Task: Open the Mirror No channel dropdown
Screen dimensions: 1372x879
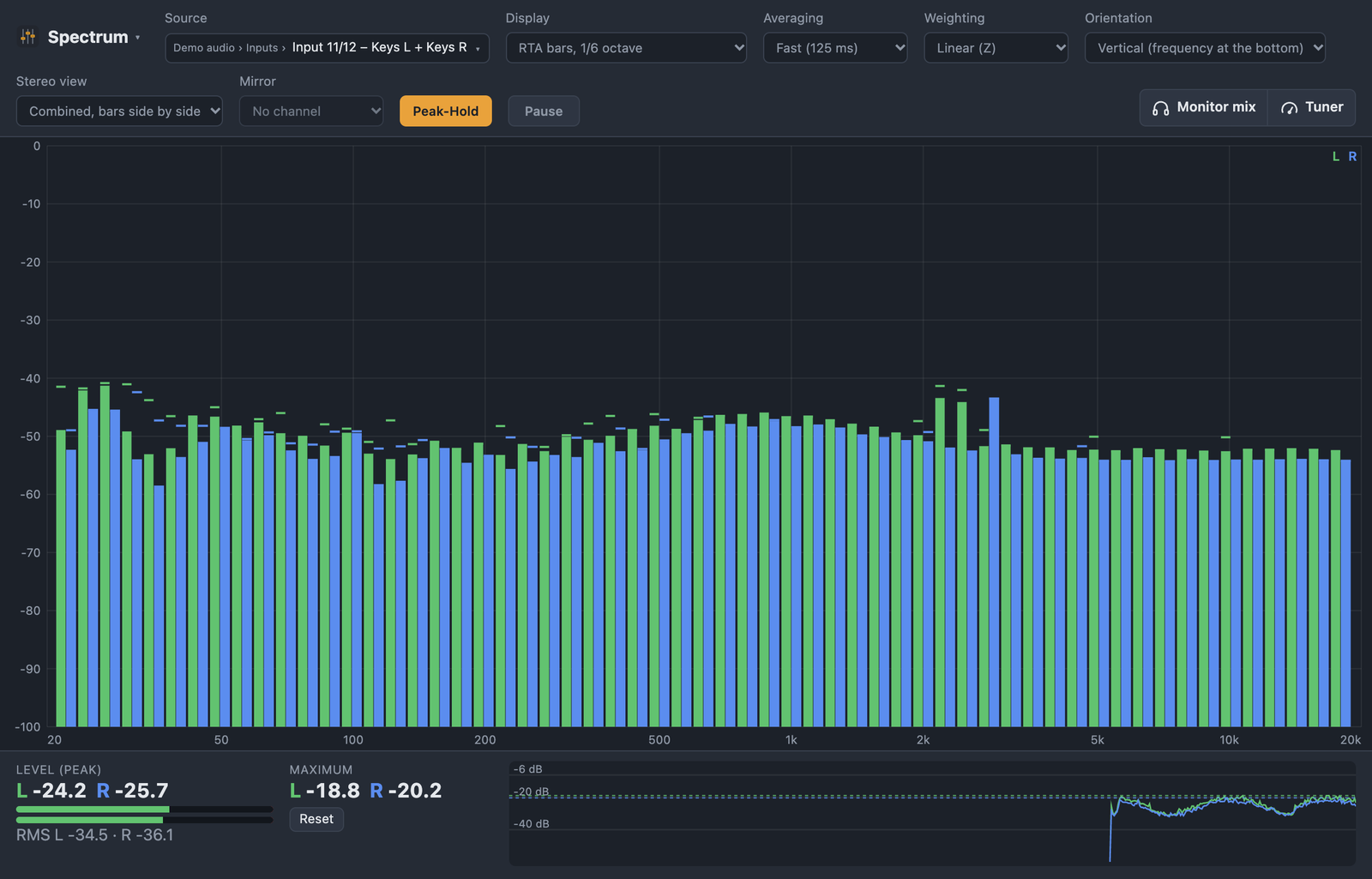Action: click(x=311, y=111)
